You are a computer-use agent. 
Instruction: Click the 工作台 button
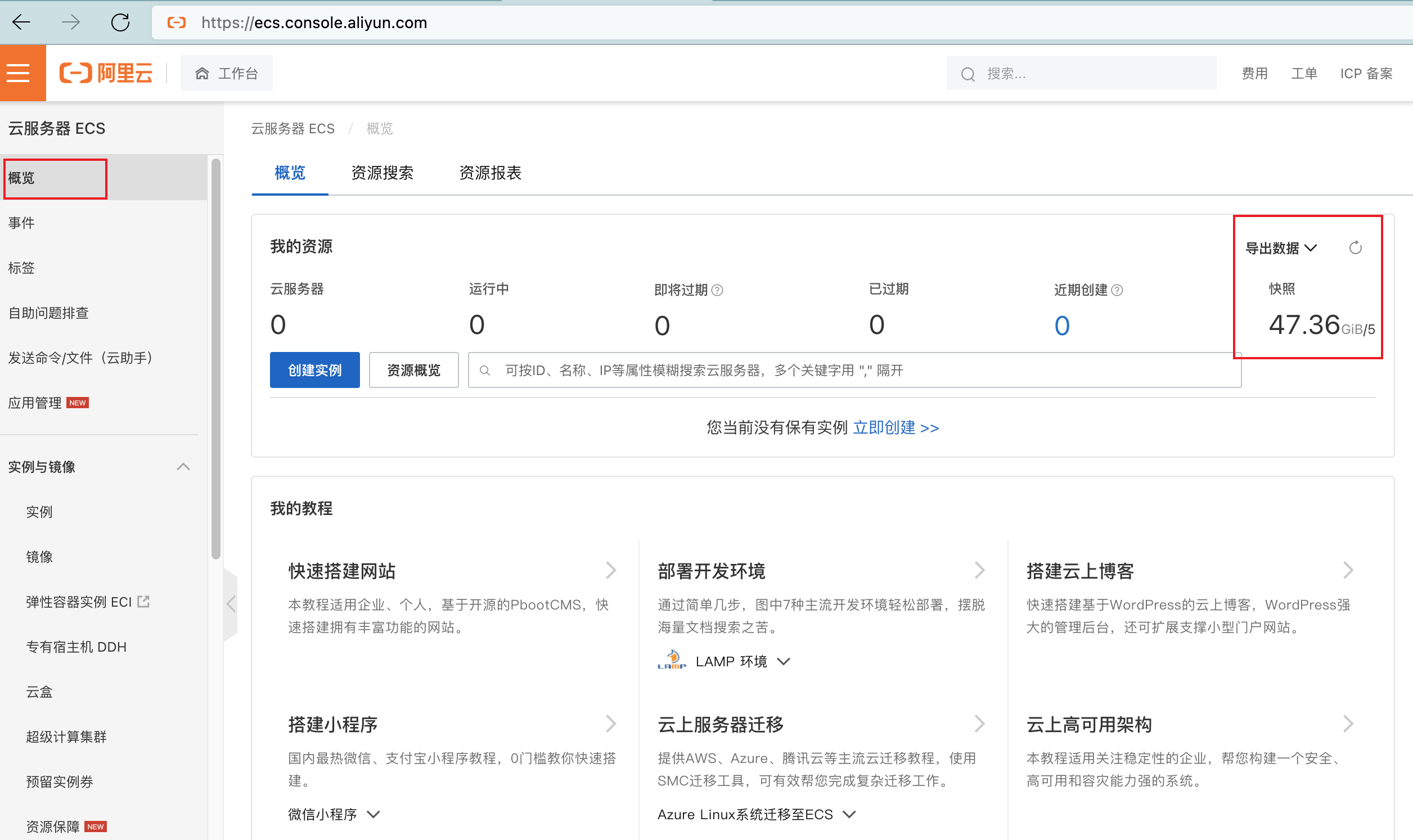point(227,73)
